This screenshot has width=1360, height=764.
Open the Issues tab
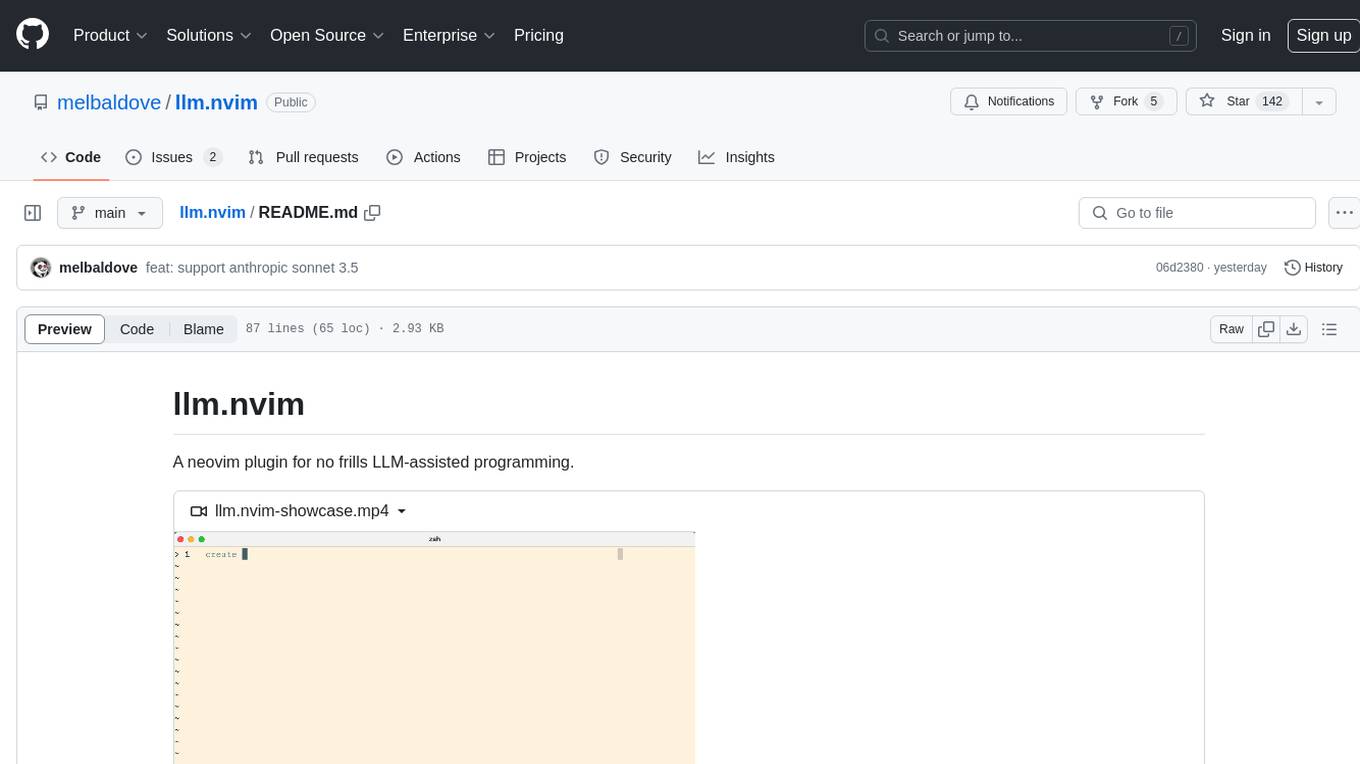(173, 157)
